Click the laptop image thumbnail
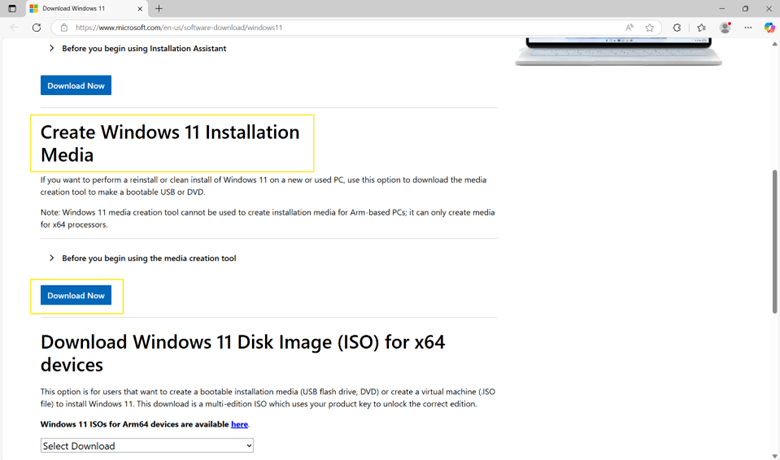Viewport: 780px width, 460px height. 618,52
